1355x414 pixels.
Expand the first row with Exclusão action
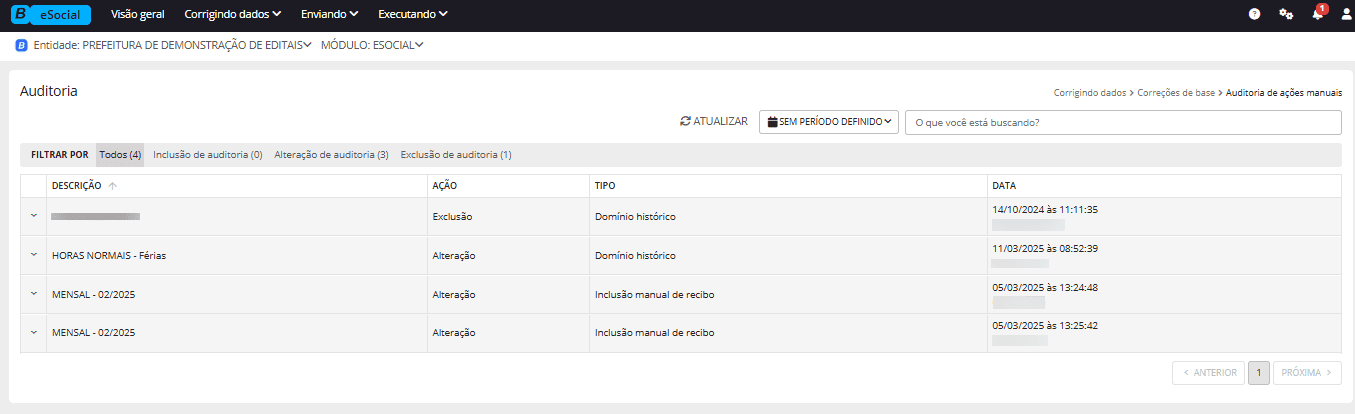33,216
